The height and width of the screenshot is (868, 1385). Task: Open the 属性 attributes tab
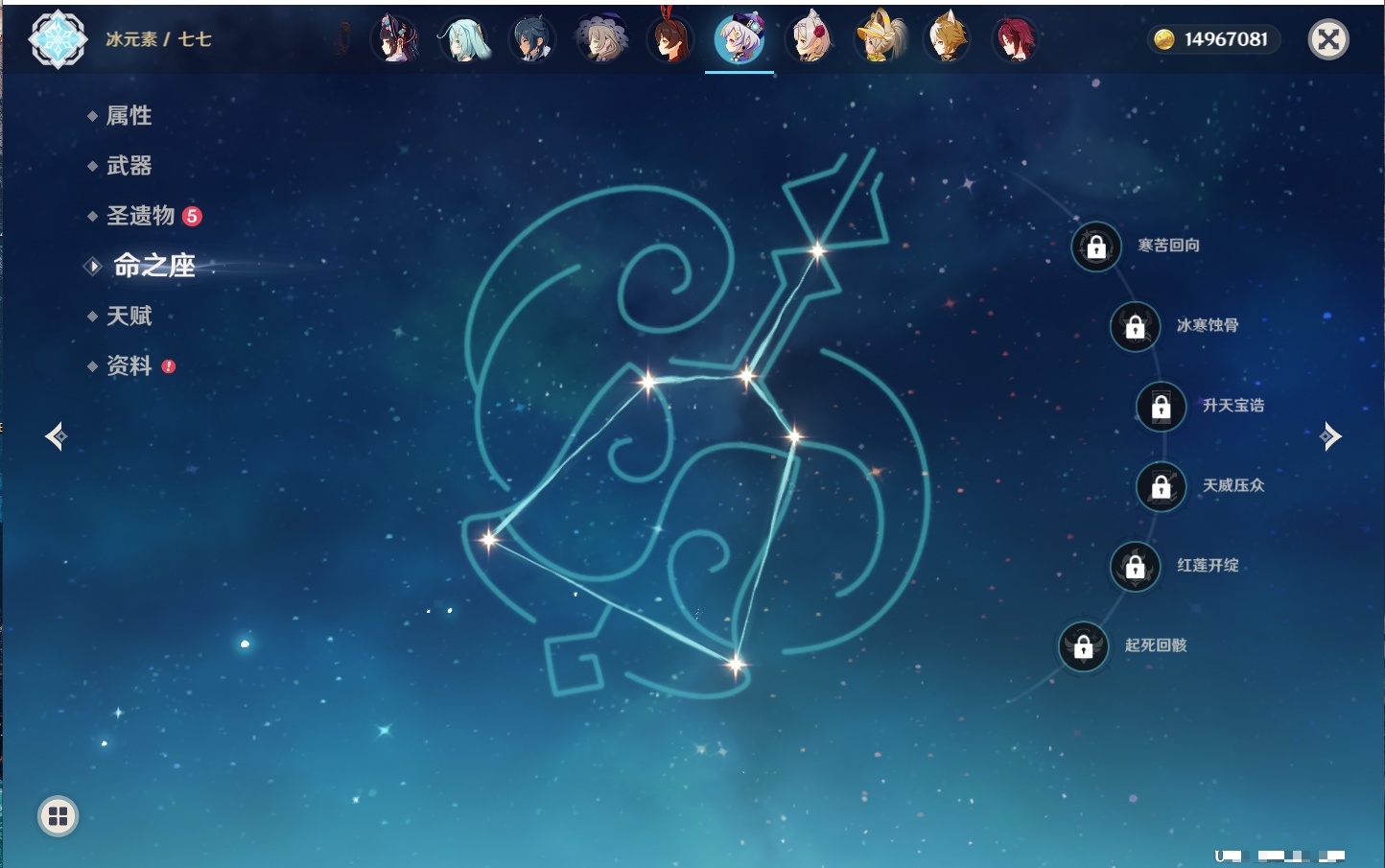point(129,116)
